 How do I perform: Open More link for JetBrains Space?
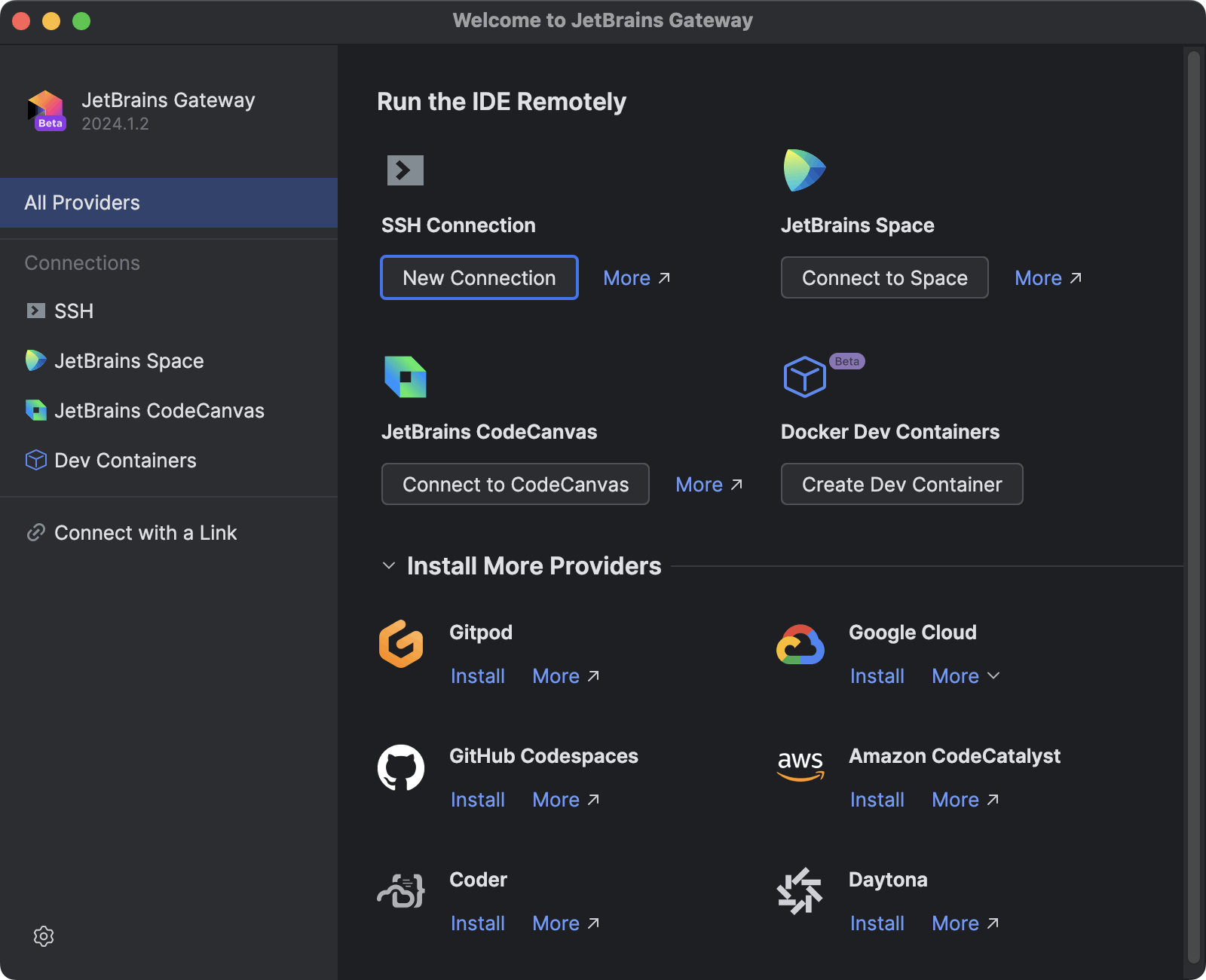coord(1048,278)
